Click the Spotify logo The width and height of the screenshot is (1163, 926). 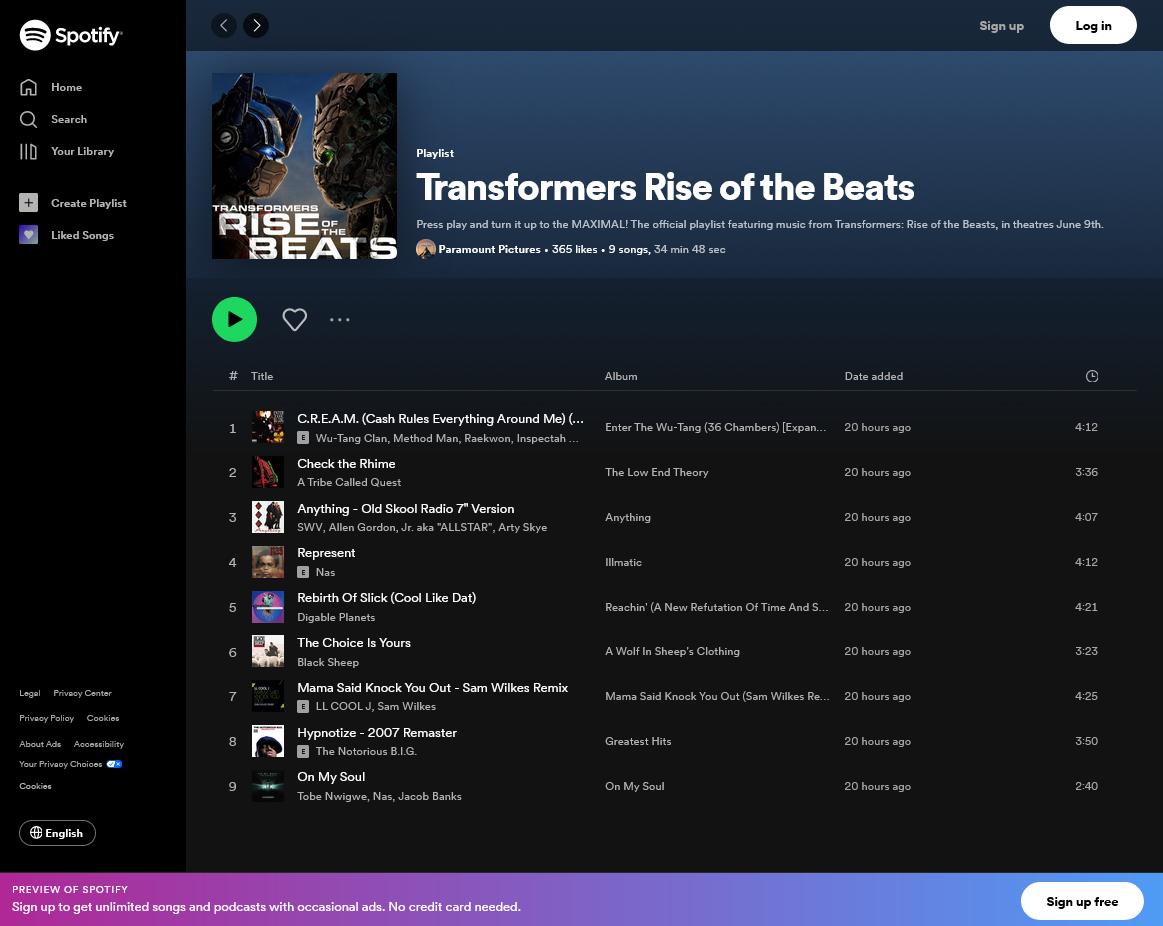coord(71,35)
